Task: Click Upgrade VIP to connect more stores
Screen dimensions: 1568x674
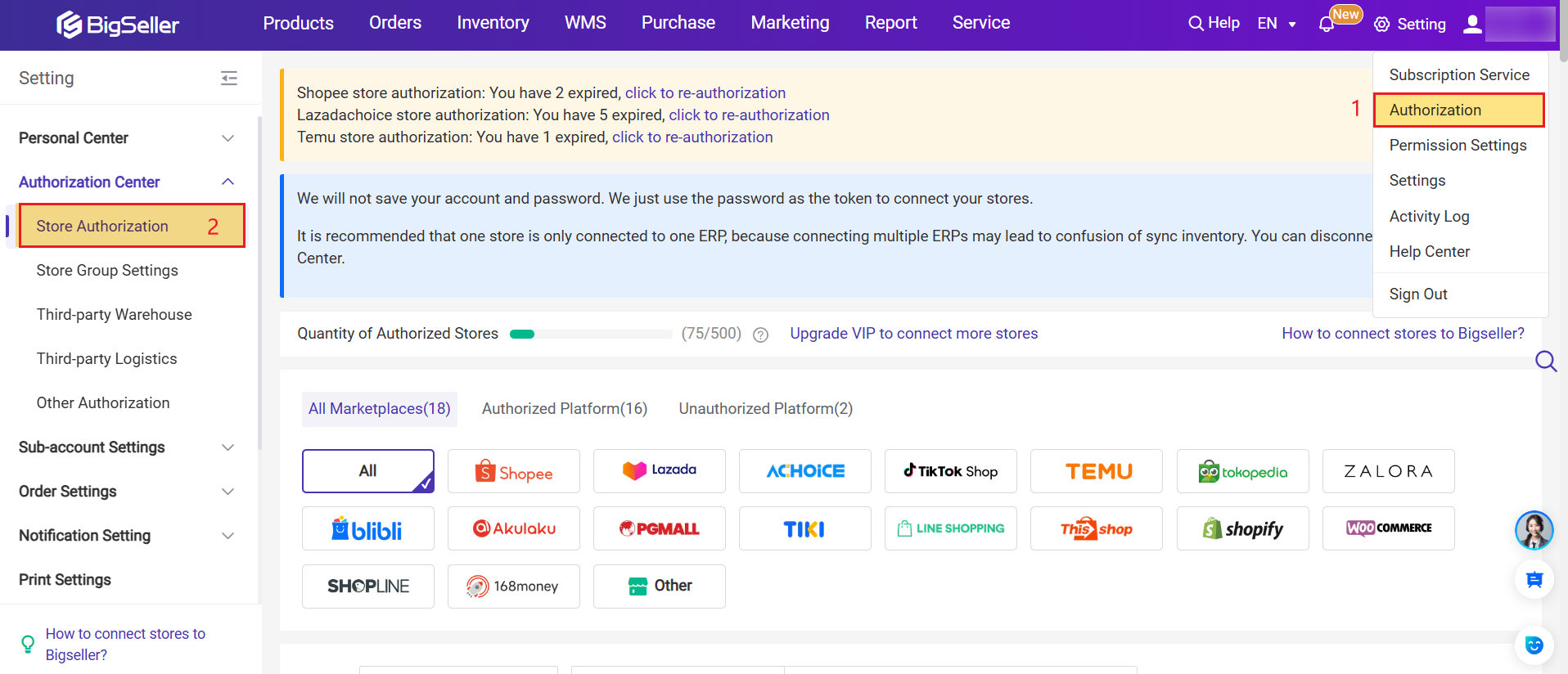Action: 913,334
